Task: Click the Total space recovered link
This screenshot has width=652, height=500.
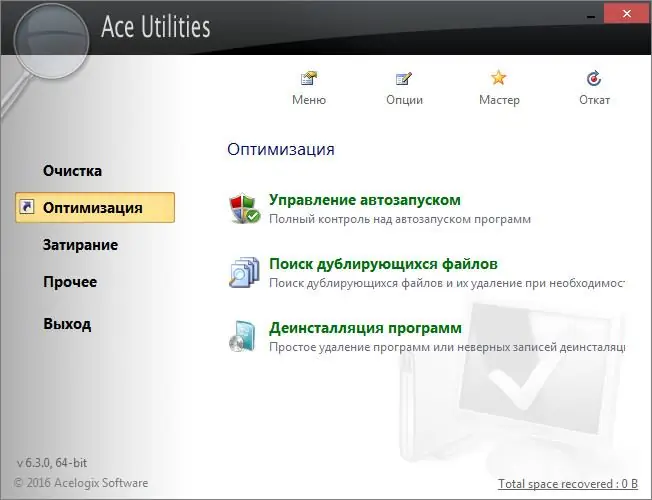Action: (568, 484)
